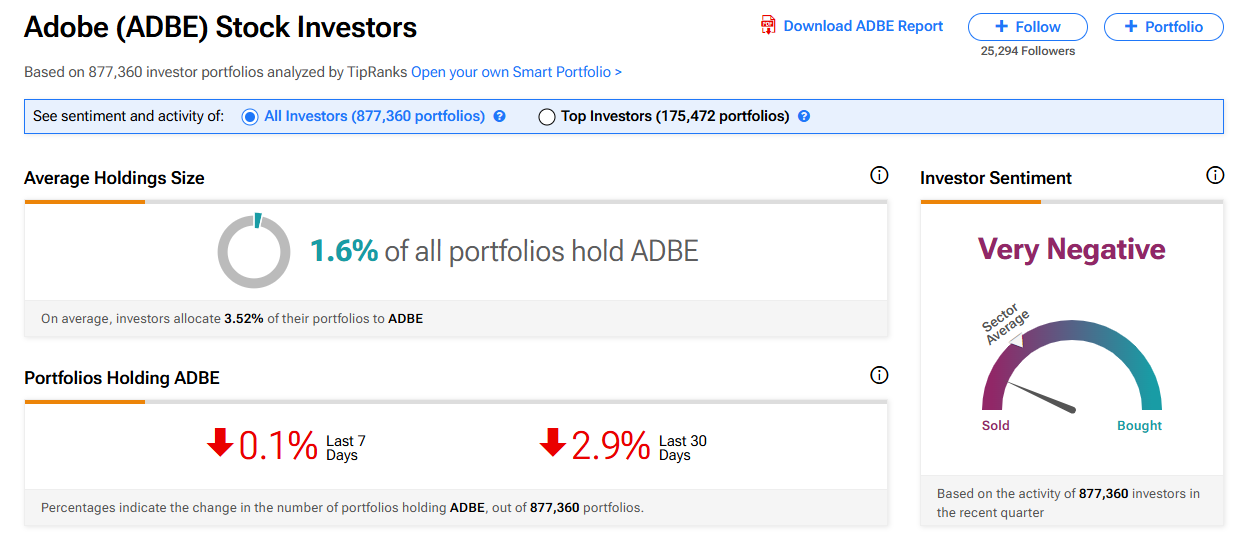This screenshot has height=533, width=1235.
Task: Add ADBE to Portfolio
Action: tap(1164, 27)
